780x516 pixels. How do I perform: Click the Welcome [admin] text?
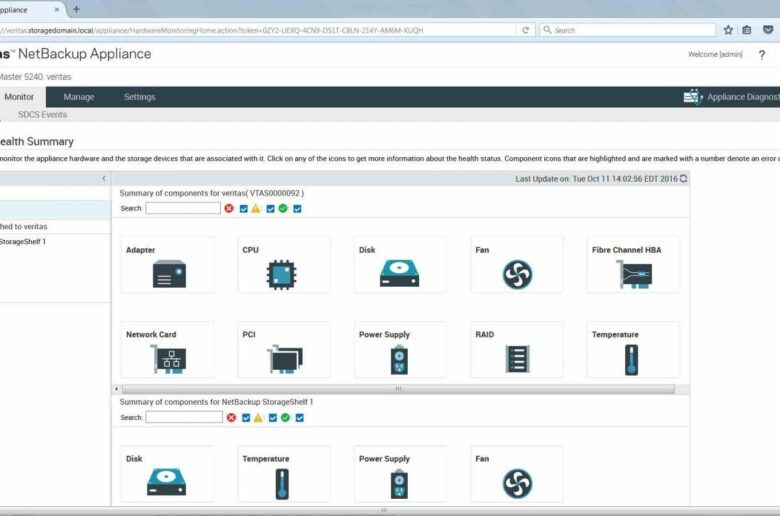(x=715, y=54)
